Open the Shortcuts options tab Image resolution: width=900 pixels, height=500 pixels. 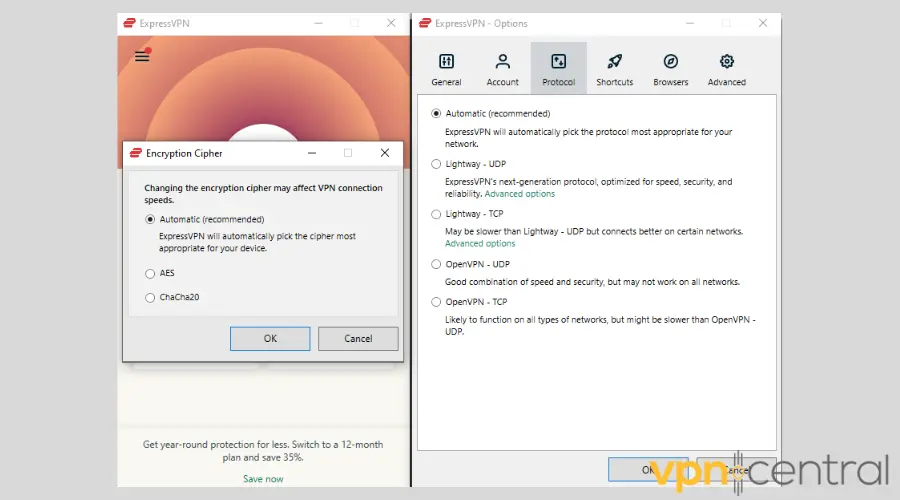click(614, 69)
